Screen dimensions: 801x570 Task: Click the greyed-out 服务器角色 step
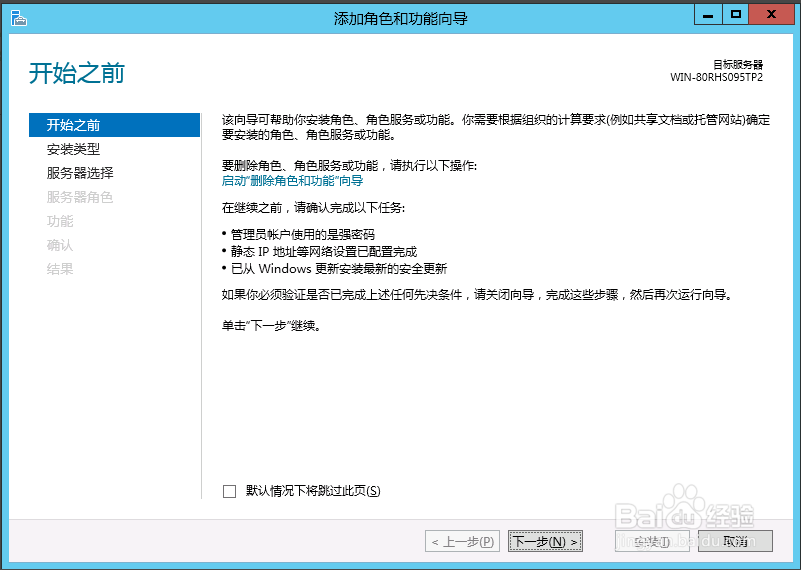click(80, 197)
